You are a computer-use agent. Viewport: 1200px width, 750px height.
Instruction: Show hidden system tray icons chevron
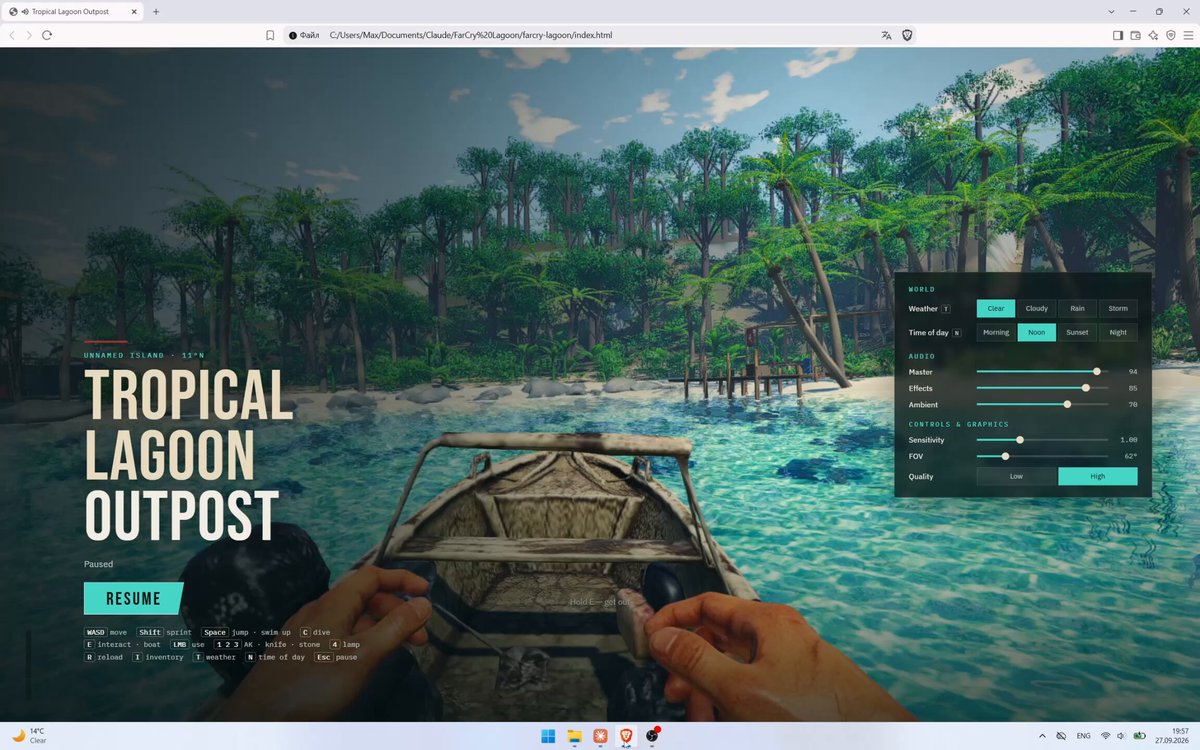pos(1043,736)
